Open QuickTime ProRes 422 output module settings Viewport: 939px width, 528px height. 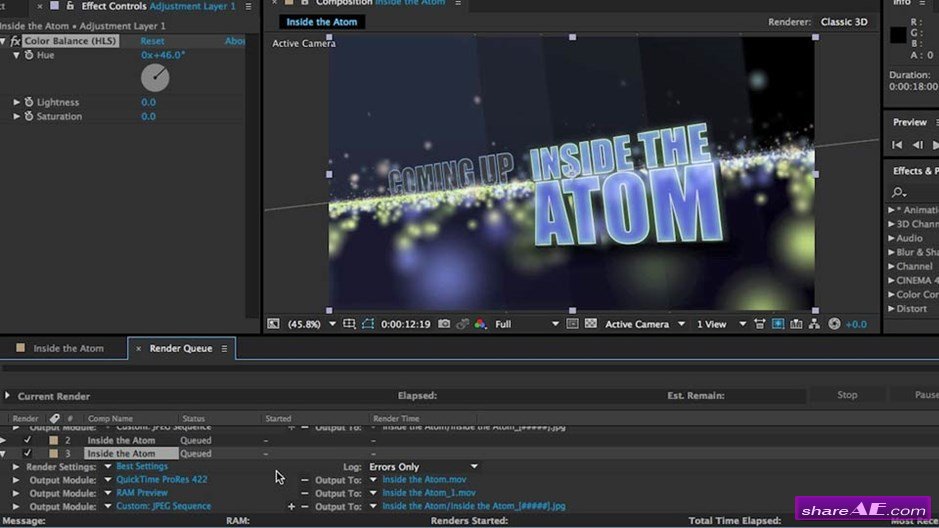[x=162, y=480]
